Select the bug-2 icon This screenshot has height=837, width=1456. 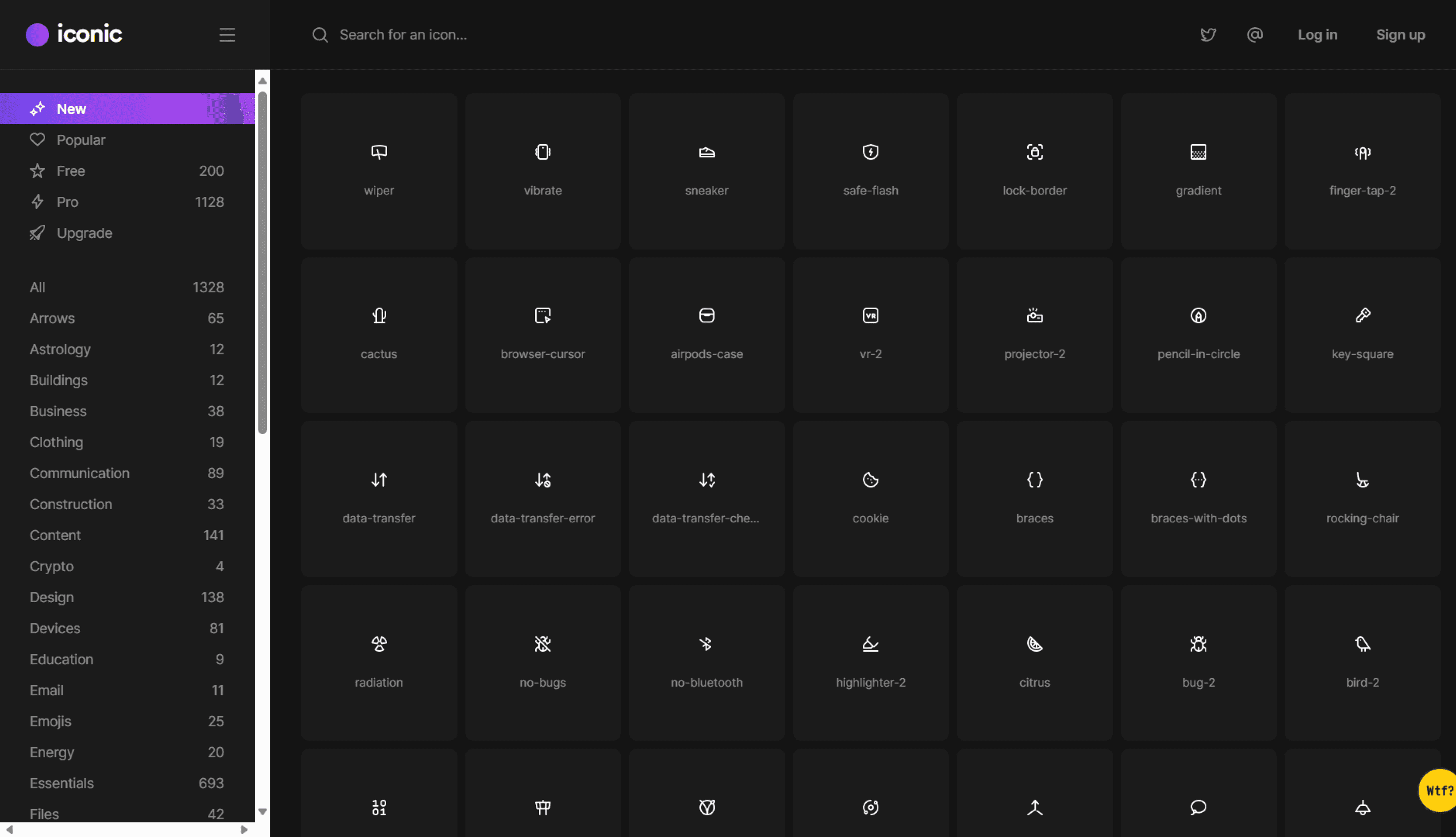pos(1199,663)
